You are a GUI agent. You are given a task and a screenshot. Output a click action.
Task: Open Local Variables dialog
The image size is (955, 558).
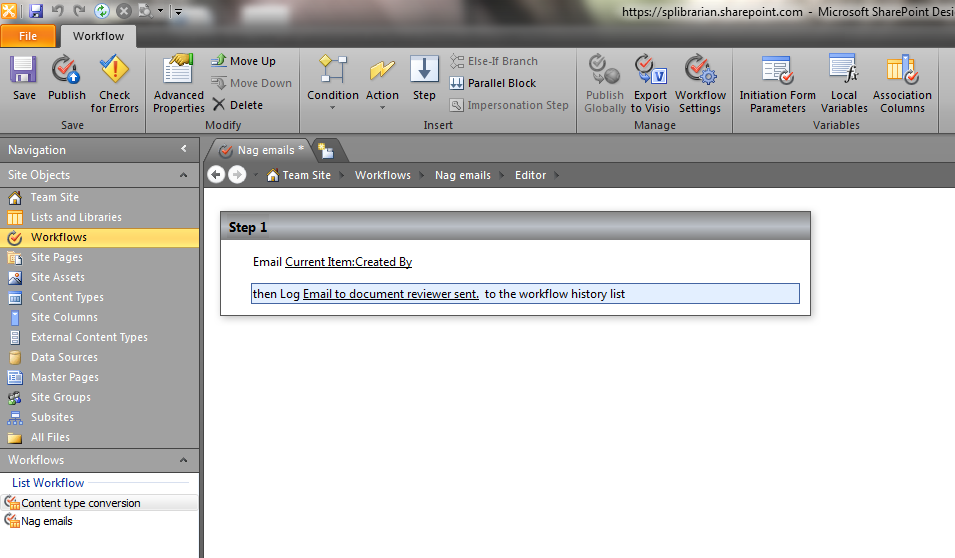[x=844, y=82]
